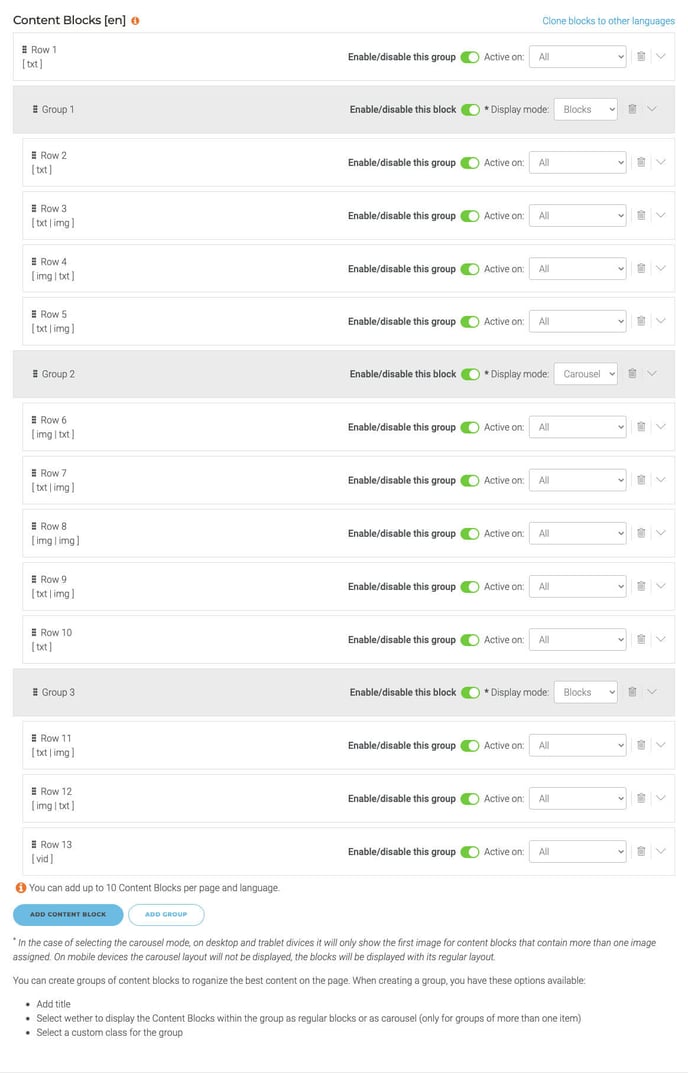This screenshot has height=1073, width=688.
Task: Turn off the Row 10 group toggle
Action: 470,639
